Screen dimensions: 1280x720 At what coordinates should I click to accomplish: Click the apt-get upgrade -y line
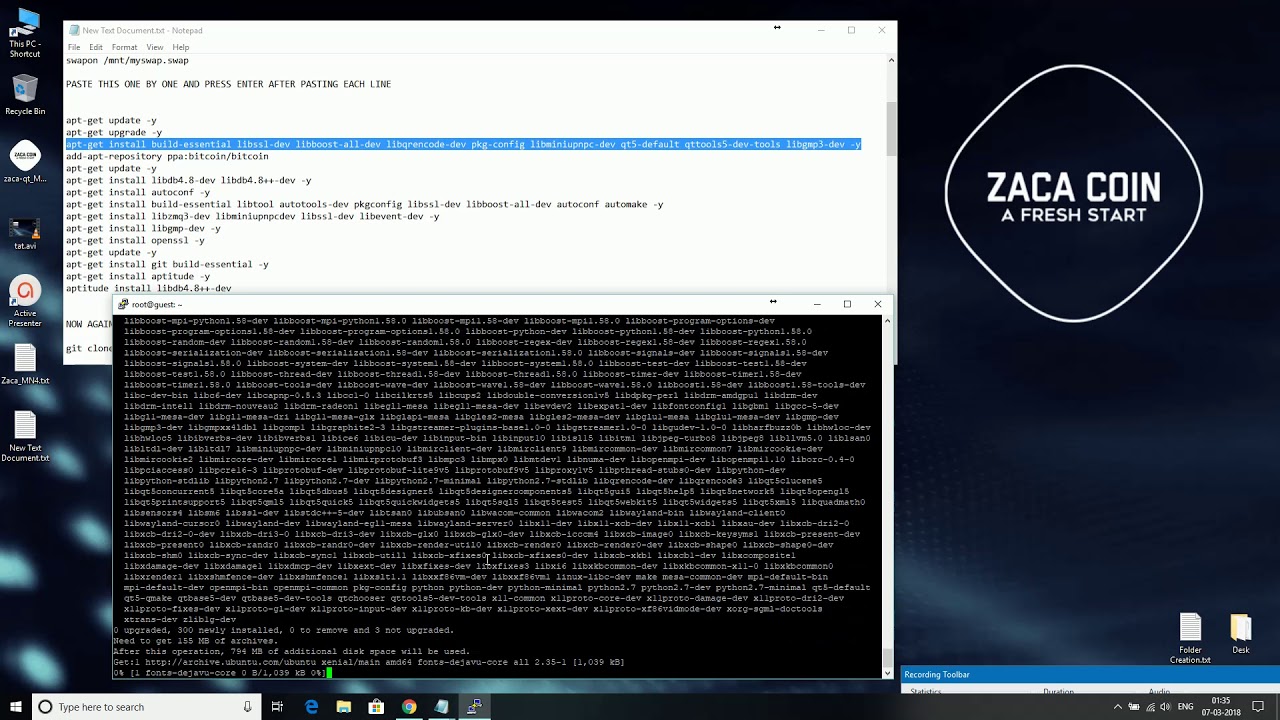click(x=114, y=132)
